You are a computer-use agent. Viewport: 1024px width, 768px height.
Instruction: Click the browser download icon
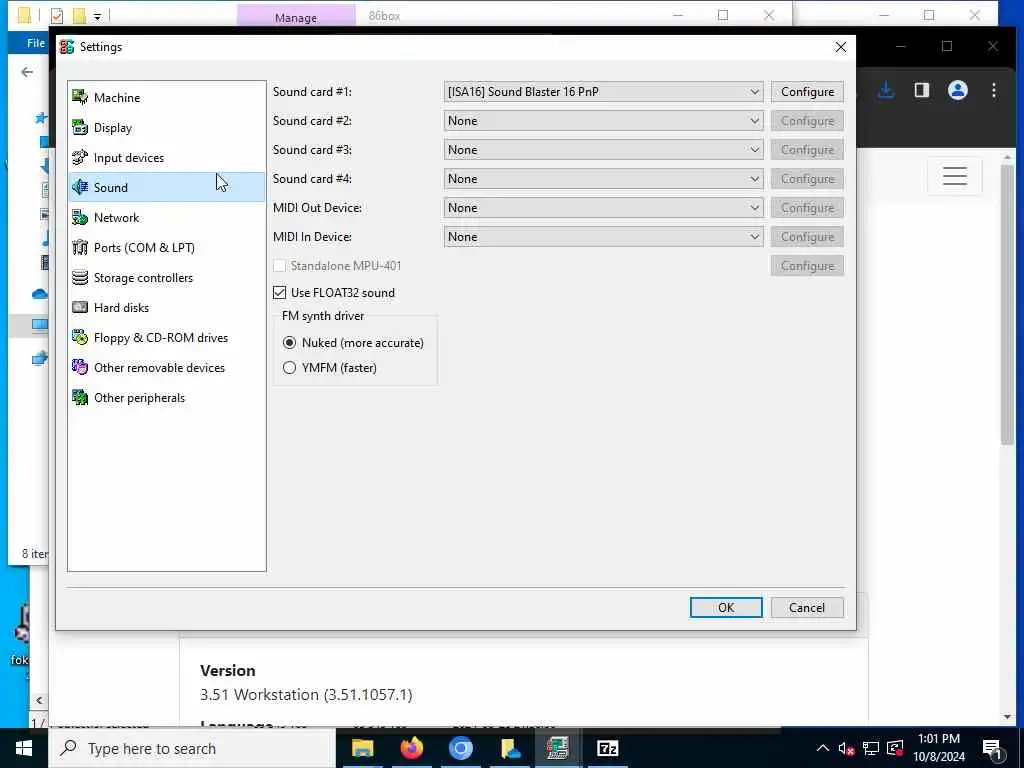point(886,90)
